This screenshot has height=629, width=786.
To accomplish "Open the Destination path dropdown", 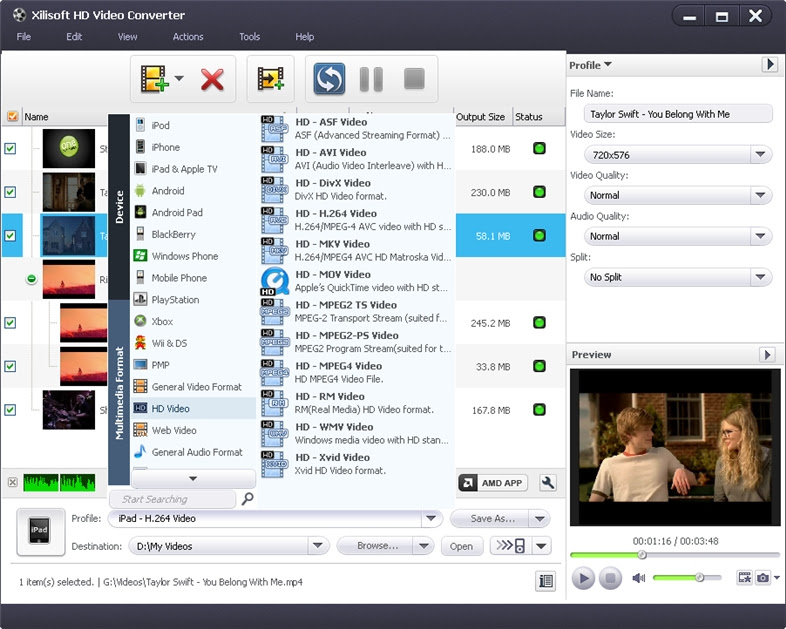I will coord(318,546).
